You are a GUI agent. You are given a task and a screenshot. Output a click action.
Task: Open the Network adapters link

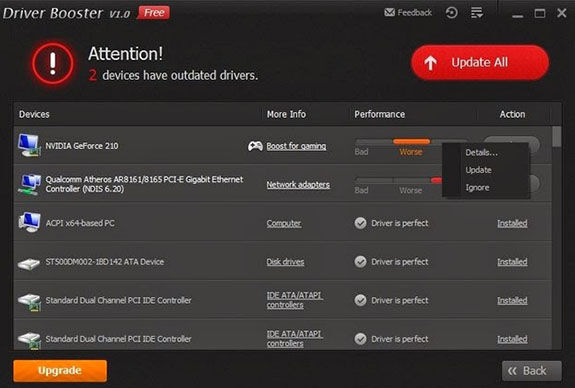tap(298, 184)
